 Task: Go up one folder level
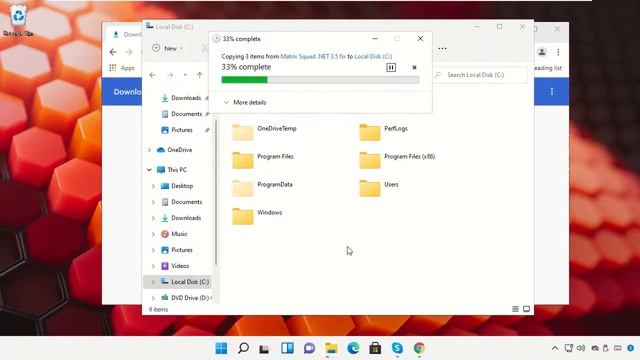(200, 75)
